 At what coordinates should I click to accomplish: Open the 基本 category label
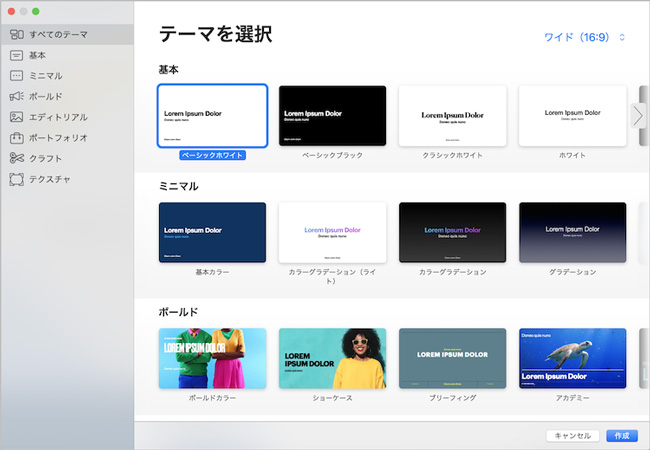[x=37, y=55]
